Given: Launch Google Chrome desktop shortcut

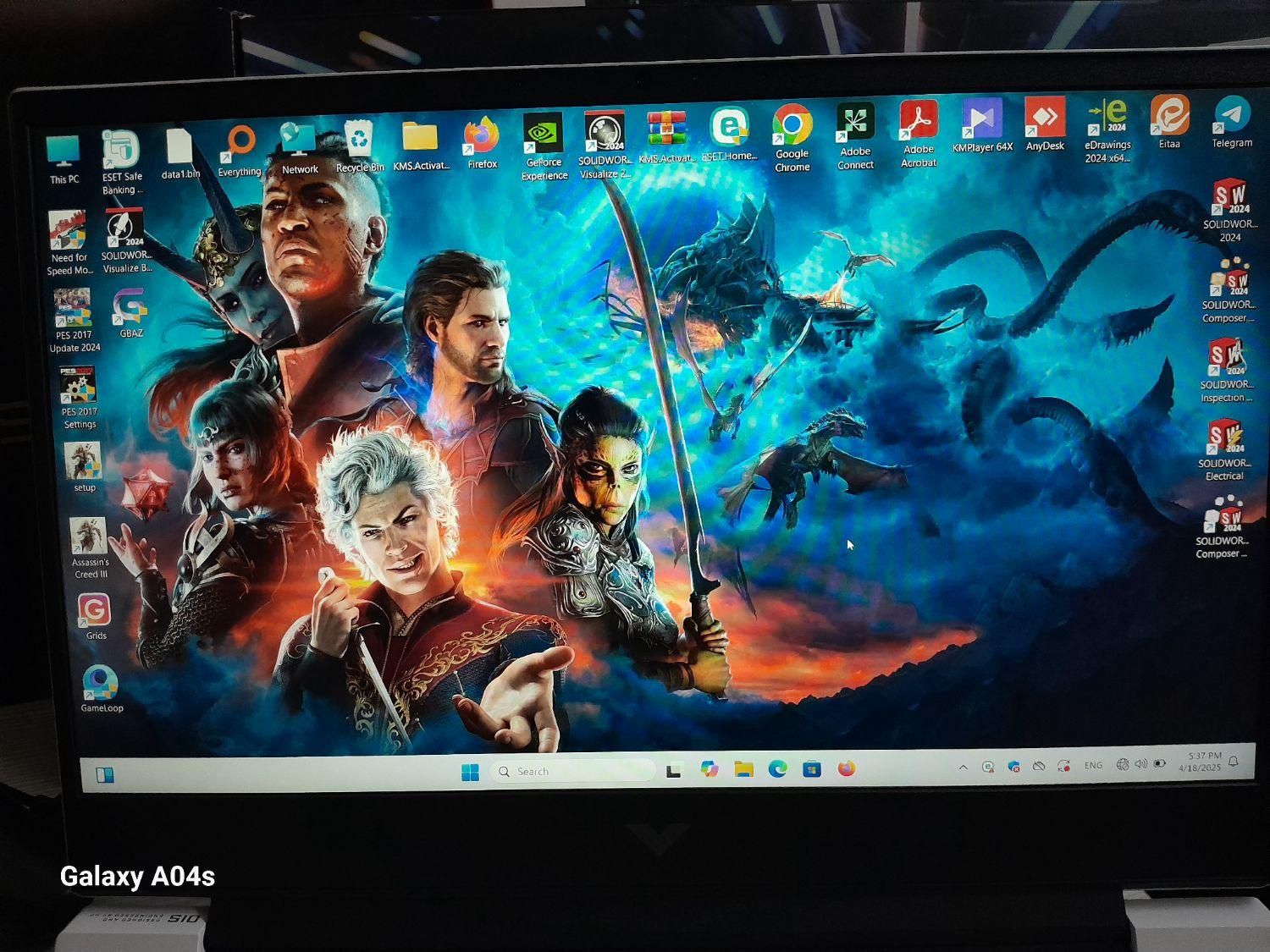Looking at the screenshot, I should 792,139.
